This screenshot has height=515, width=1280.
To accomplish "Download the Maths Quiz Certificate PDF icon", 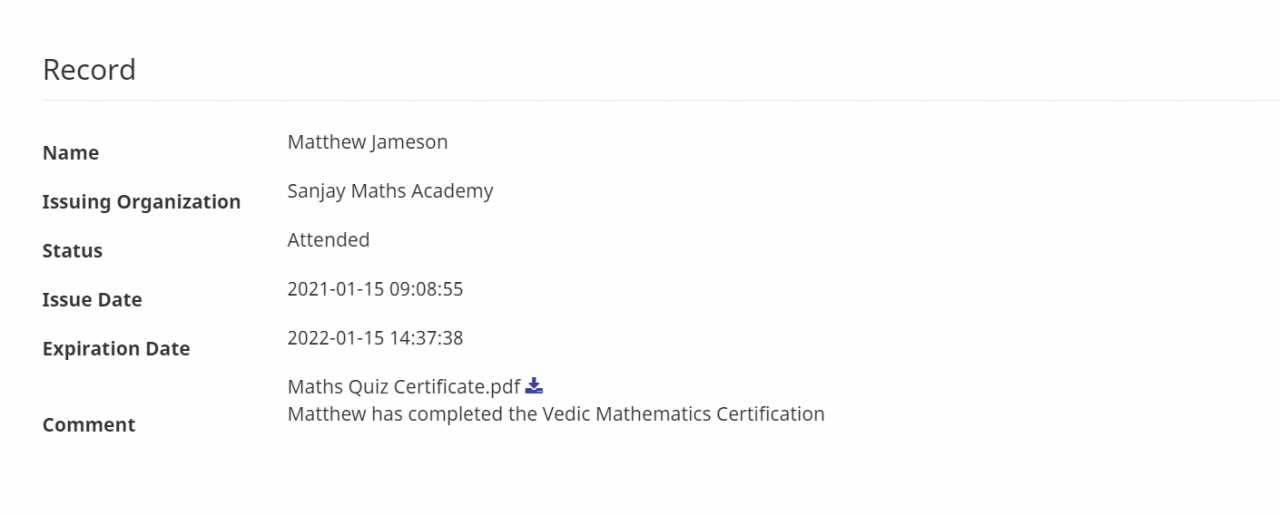I will click(x=534, y=386).
